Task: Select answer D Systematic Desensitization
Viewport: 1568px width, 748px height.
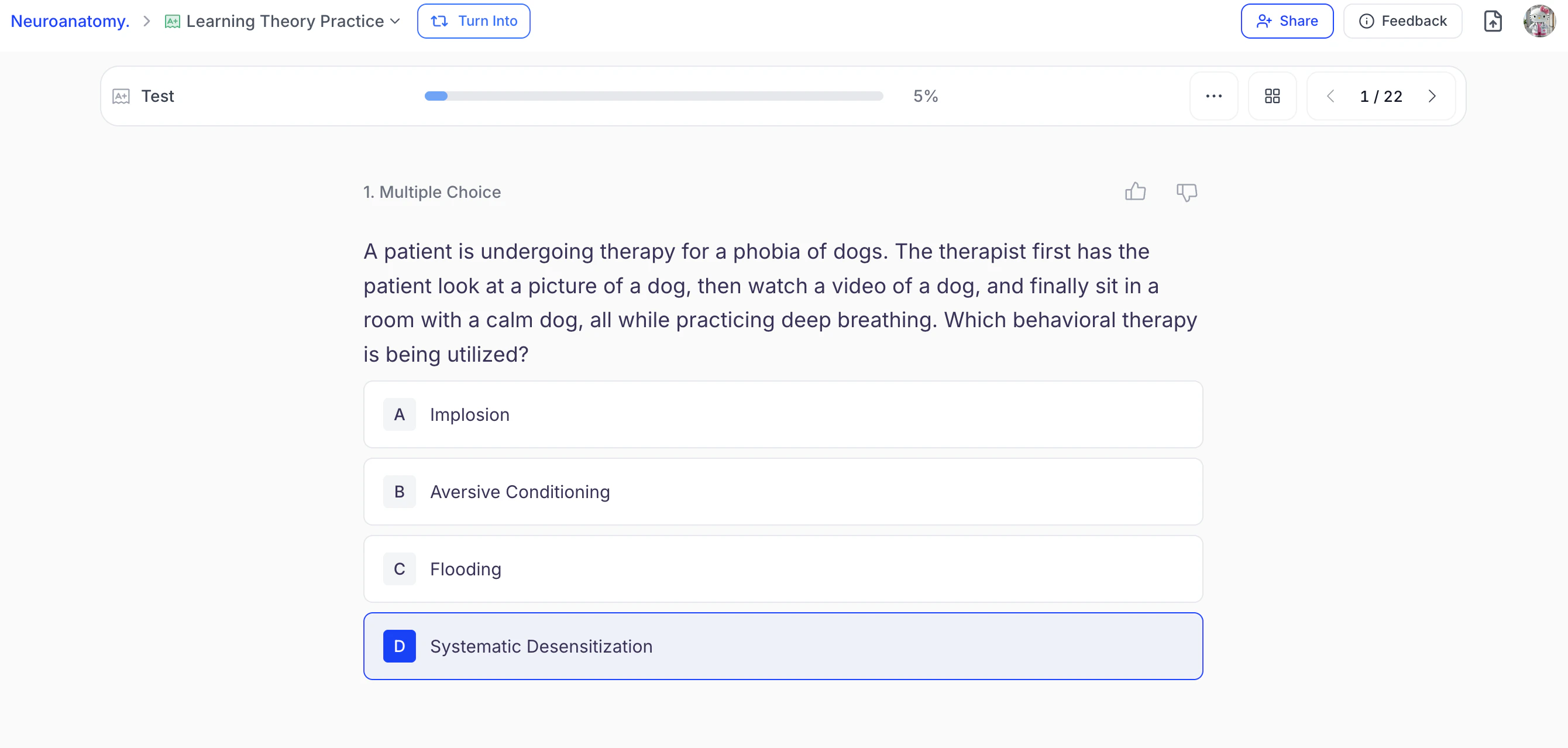Action: click(x=783, y=646)
